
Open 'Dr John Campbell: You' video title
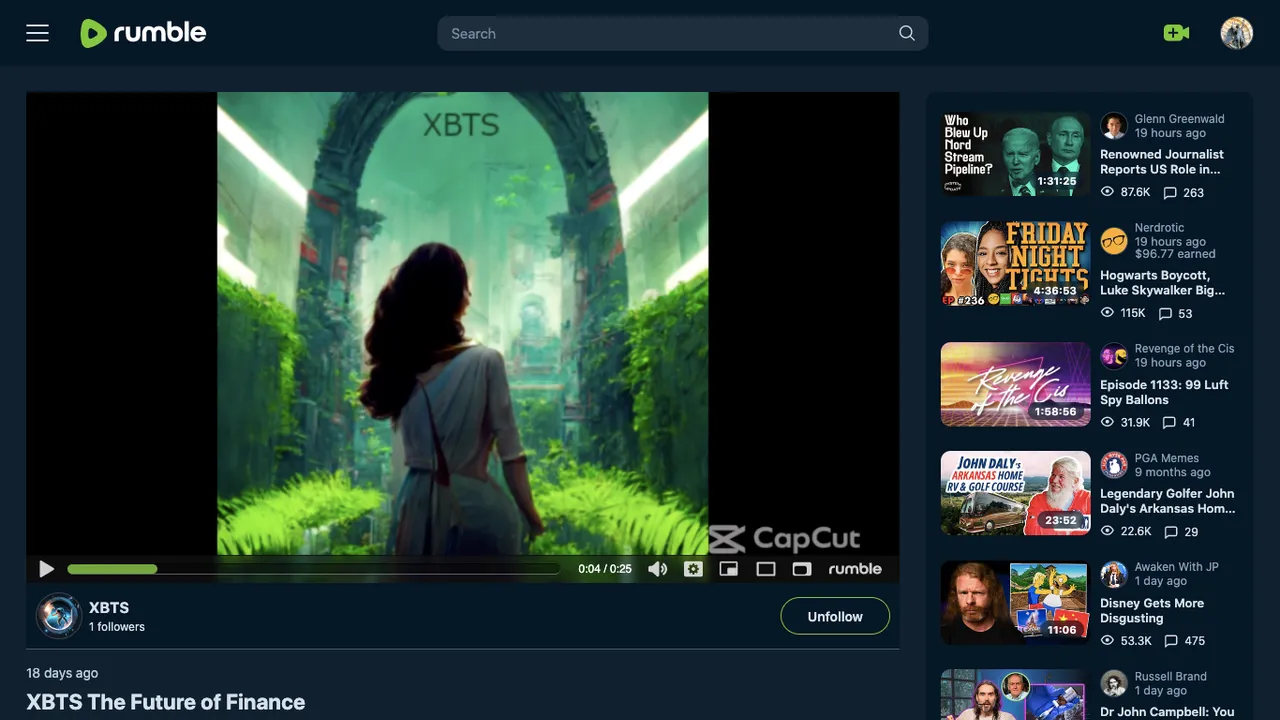tap(1167, 712)
